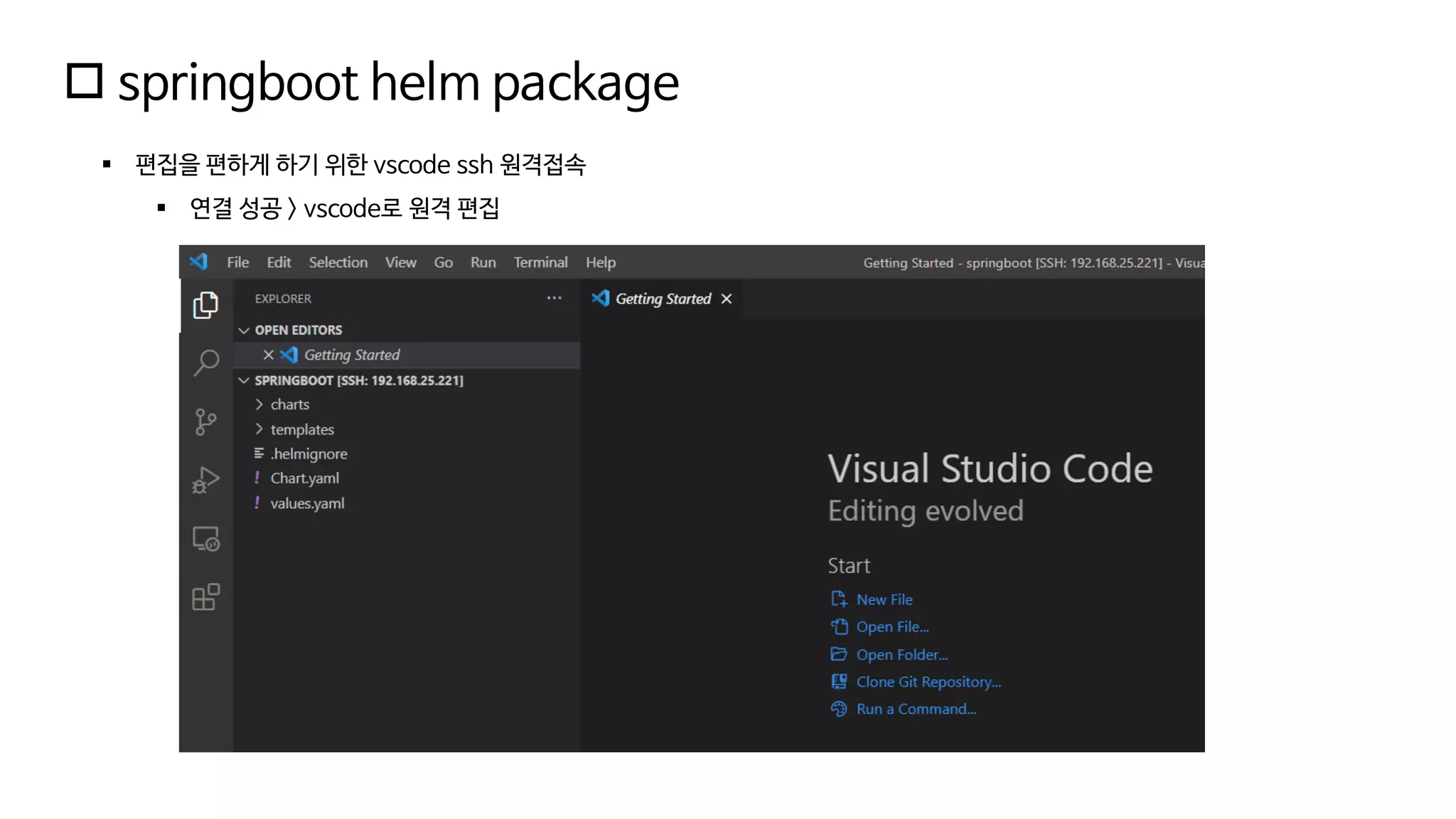Click the window title text showing SSH host

tap(1034, 263)
